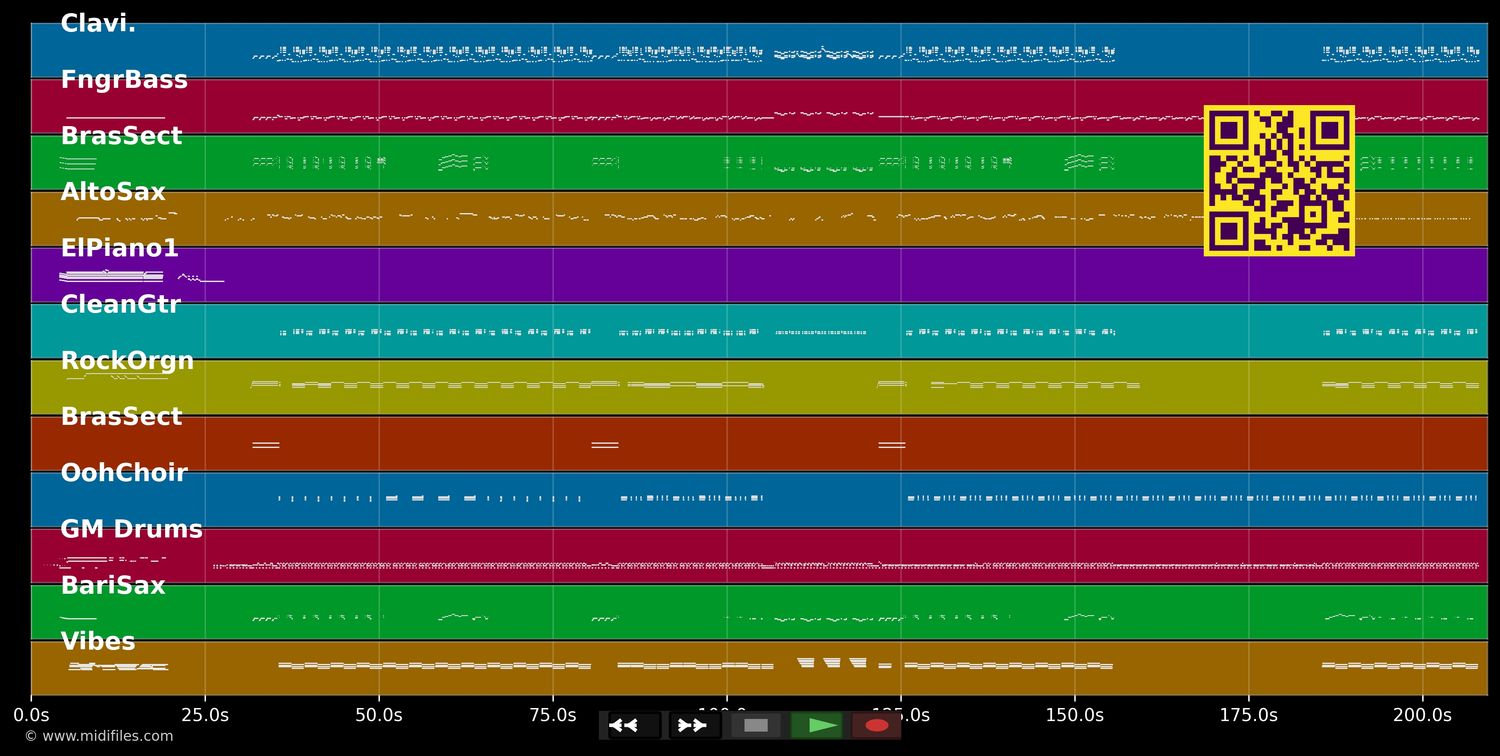Select the Clavi. track label

click(x=98, y=24)
